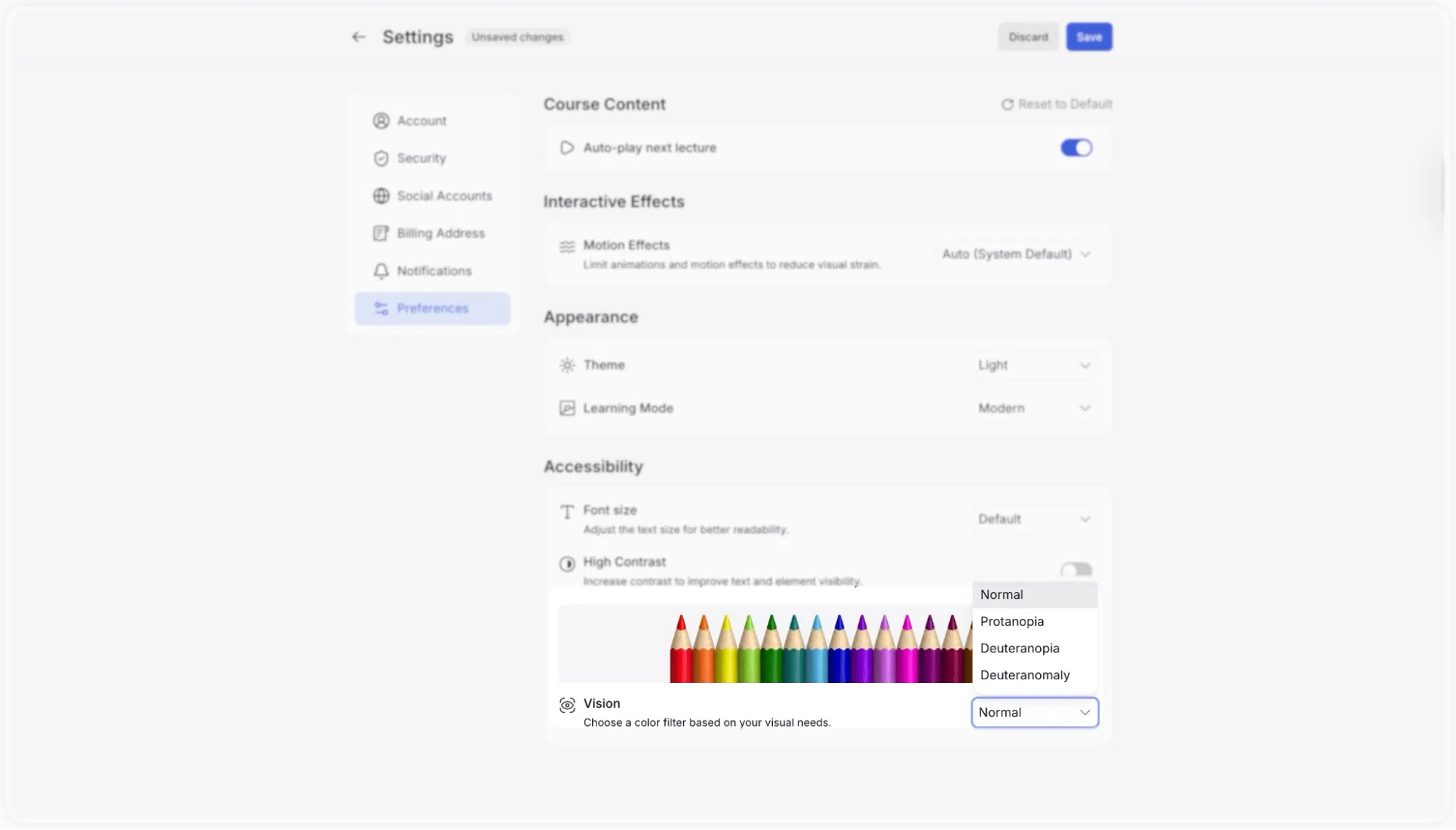Screen dimensions: 1456x830
Task: Click the Security shield icon in sidebar
Action: point(381,159)
